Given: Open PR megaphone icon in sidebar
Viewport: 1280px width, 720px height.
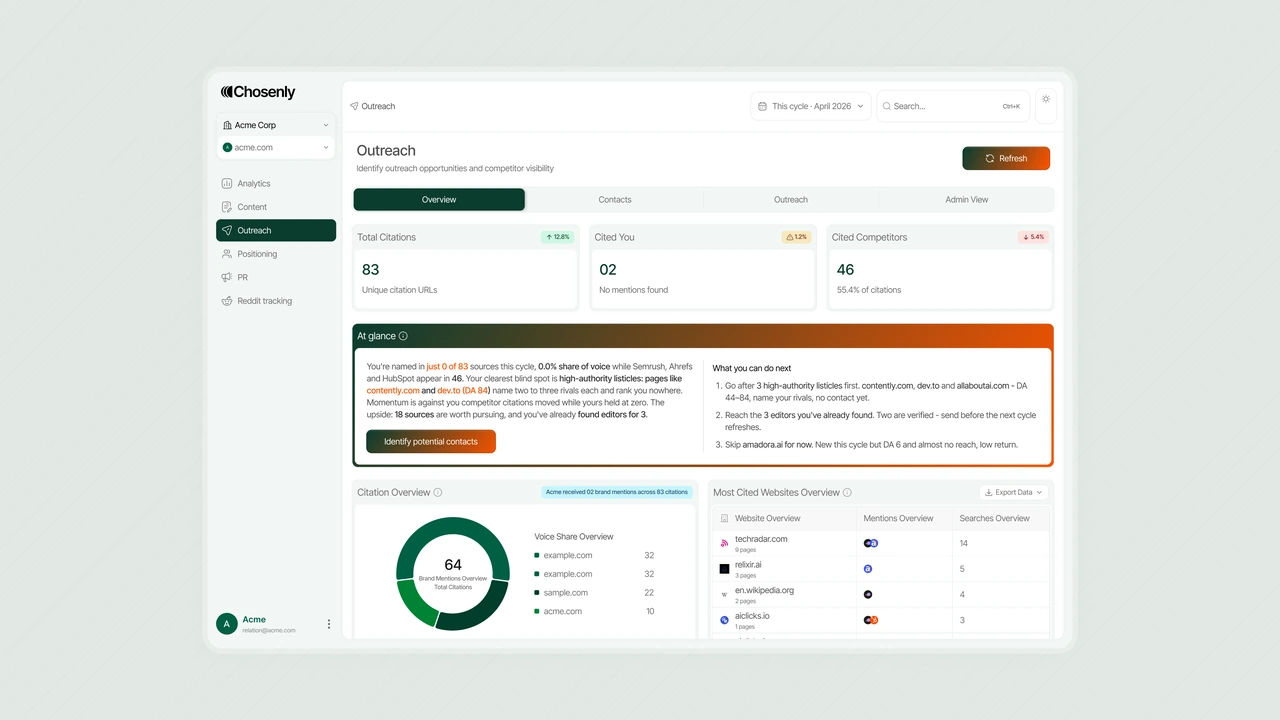Looking at the screenshot, I should 227,277.
